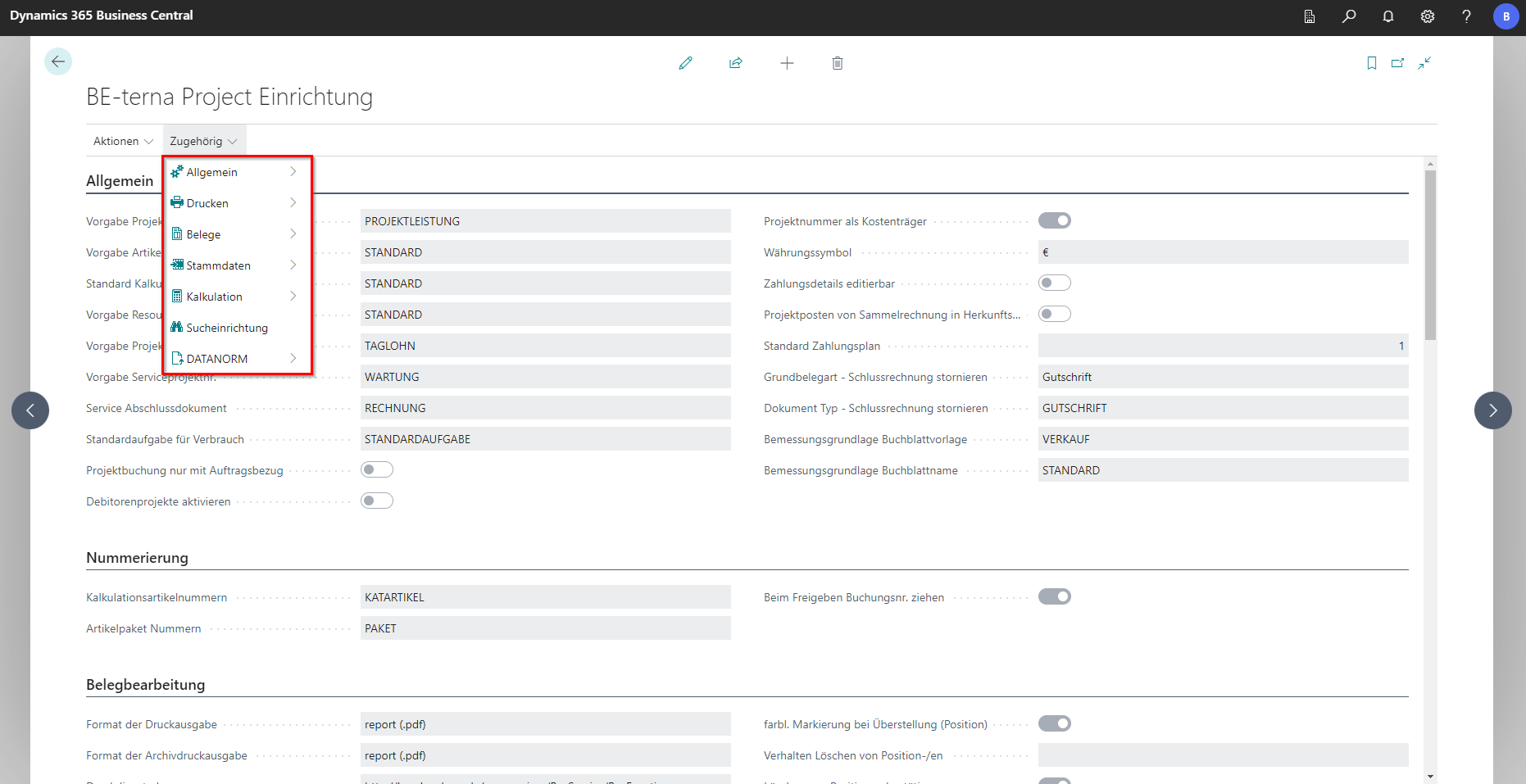Viewport: 1526px width, 784px height.
Task: Click the bookmark icon
Action: [1372, 63]
